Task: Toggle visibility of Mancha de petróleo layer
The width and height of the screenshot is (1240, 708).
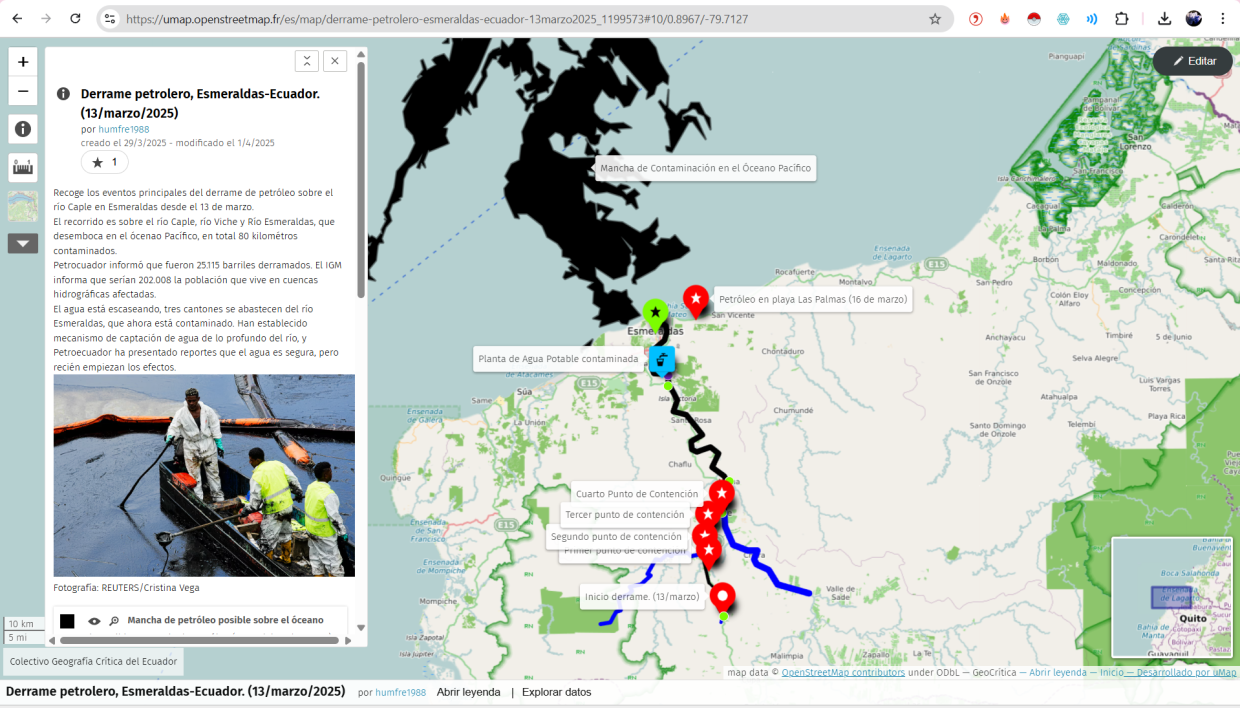Action: click(94, 621)
